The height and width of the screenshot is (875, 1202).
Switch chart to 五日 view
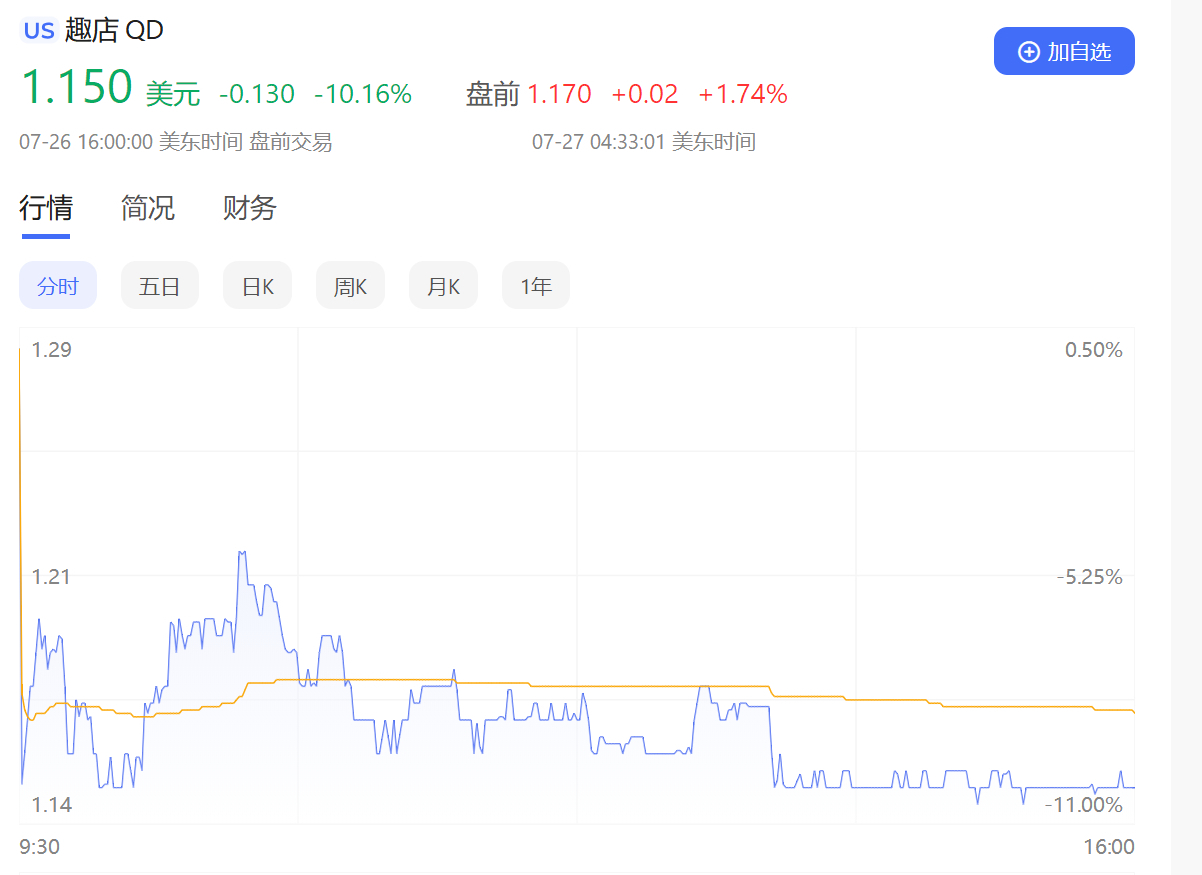(x=160, y=287)
